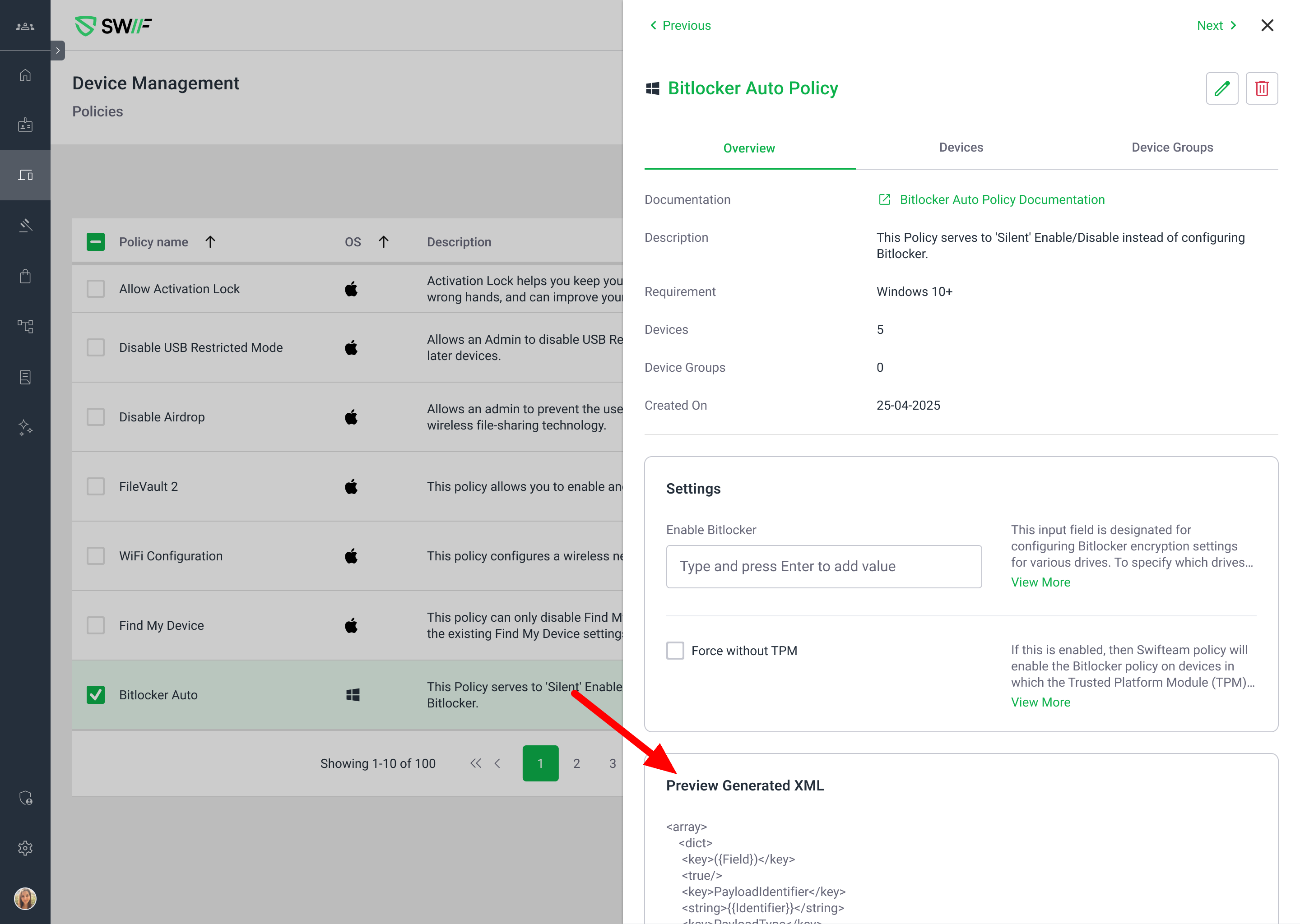Switch to the Device Groups tab

tap(1172, 148)
